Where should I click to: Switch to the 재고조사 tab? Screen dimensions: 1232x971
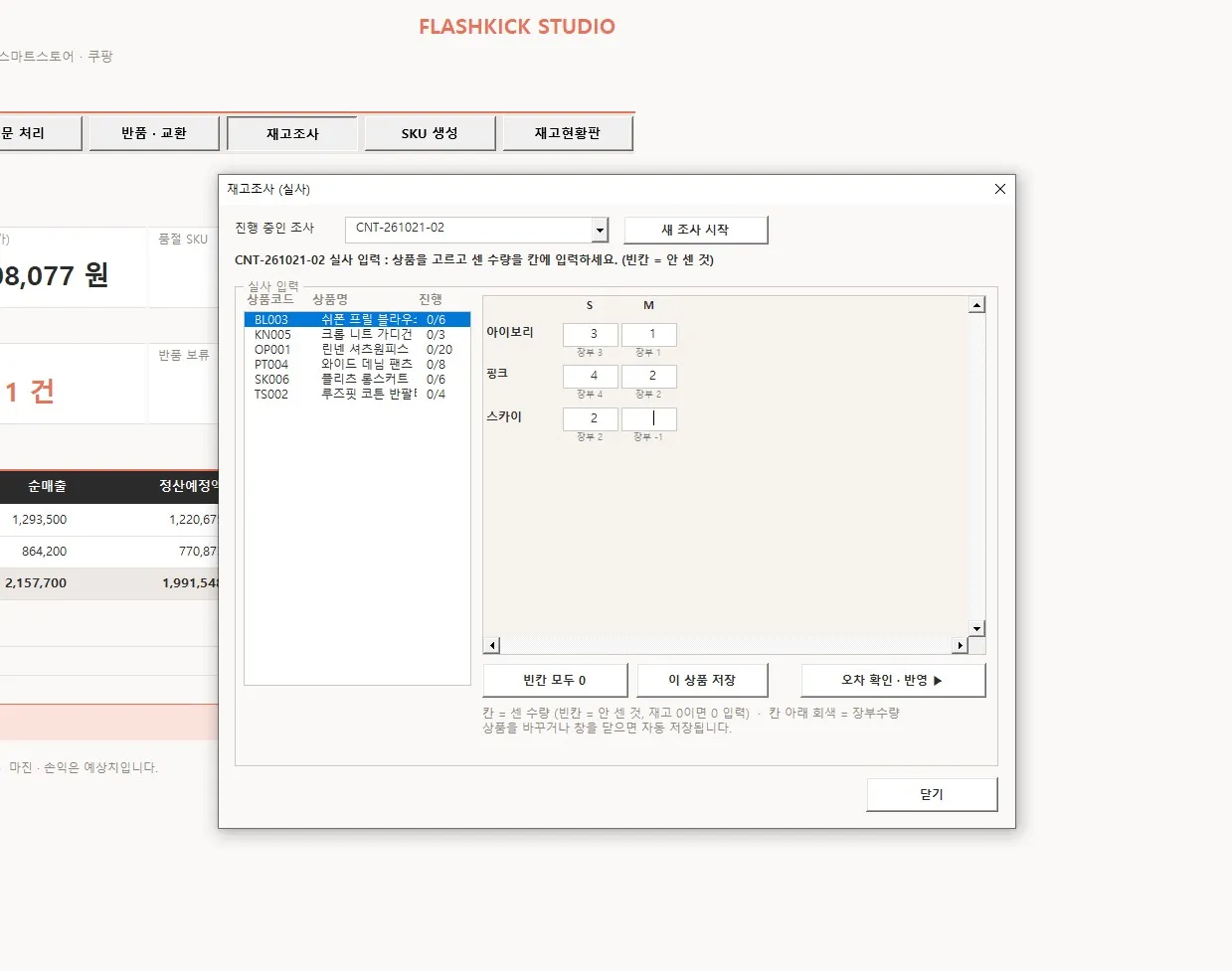(x=292, y=133)
